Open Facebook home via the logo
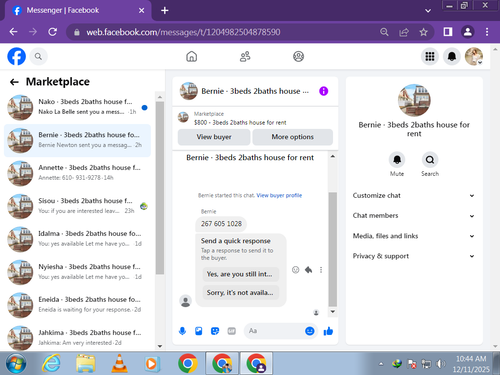500x375 pixels. pyautogui.click(x=16, y=56)
